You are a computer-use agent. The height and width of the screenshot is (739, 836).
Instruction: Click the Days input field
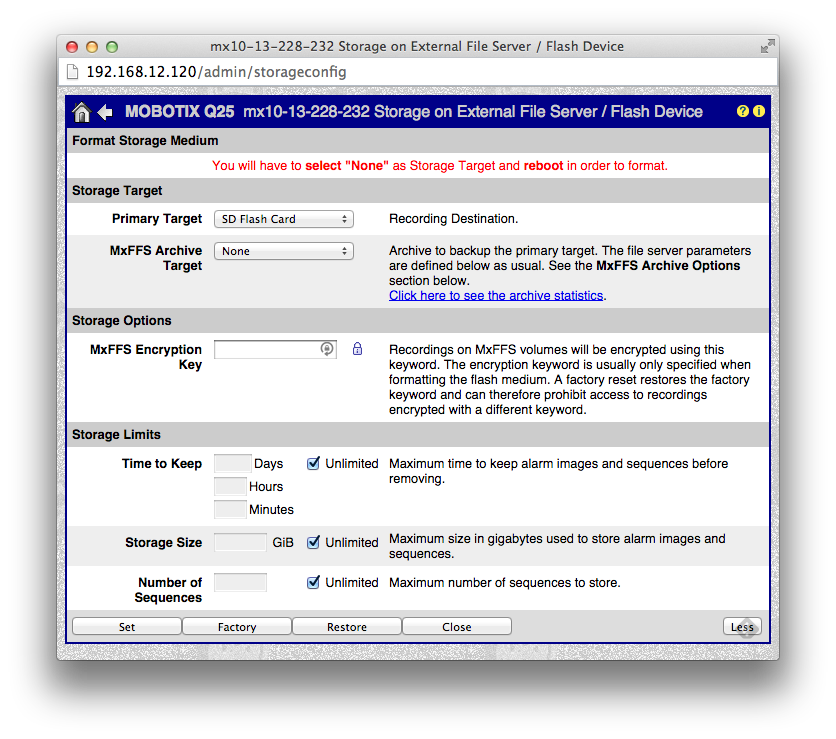(x=232, y=463)
